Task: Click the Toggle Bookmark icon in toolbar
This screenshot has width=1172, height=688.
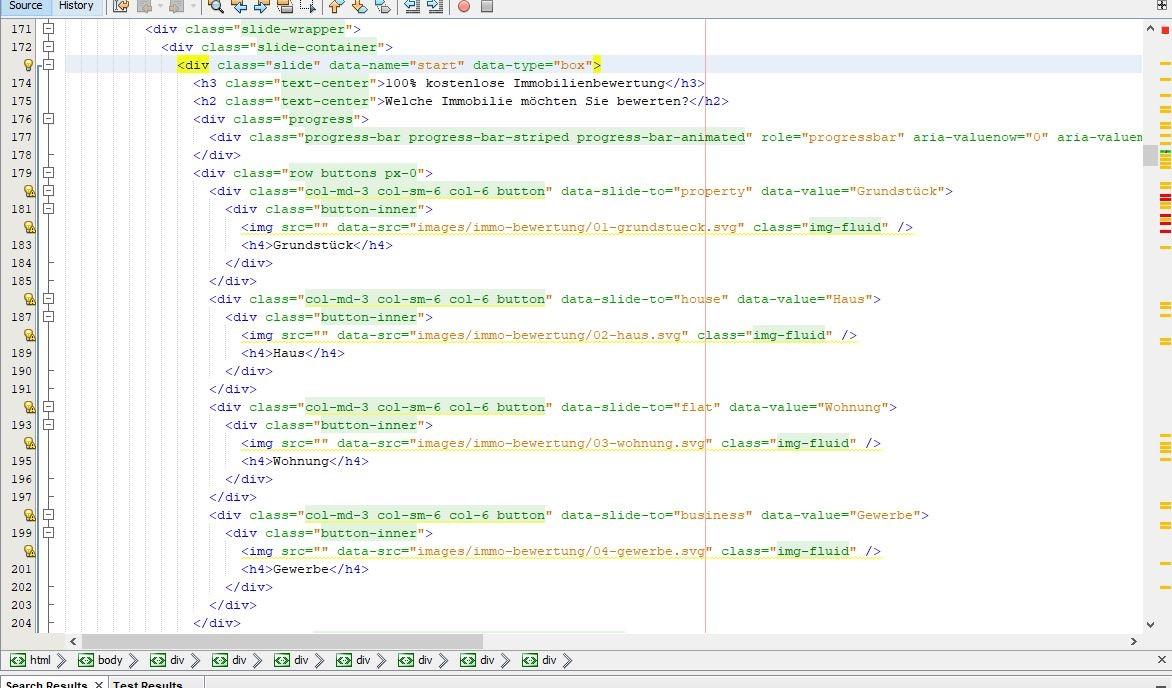Action: tap(382, 7)
